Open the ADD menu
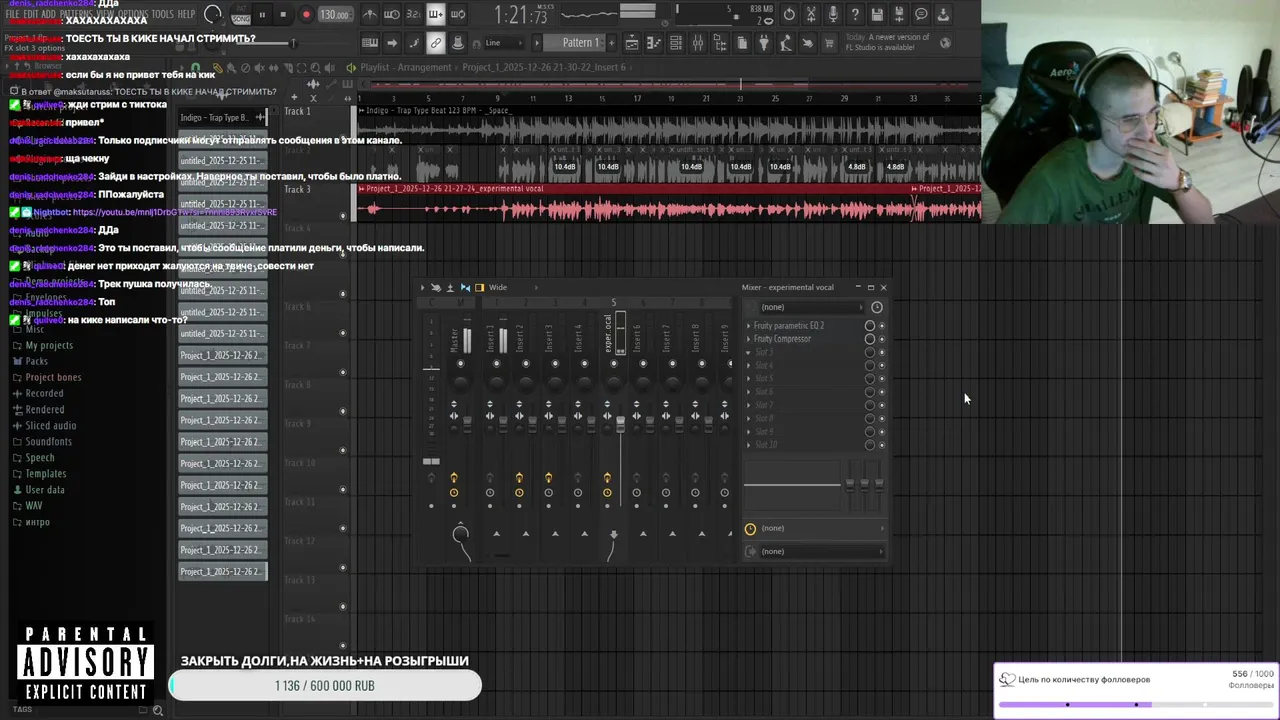This screenshot has height=720, width=1280. tap(51, 14)
